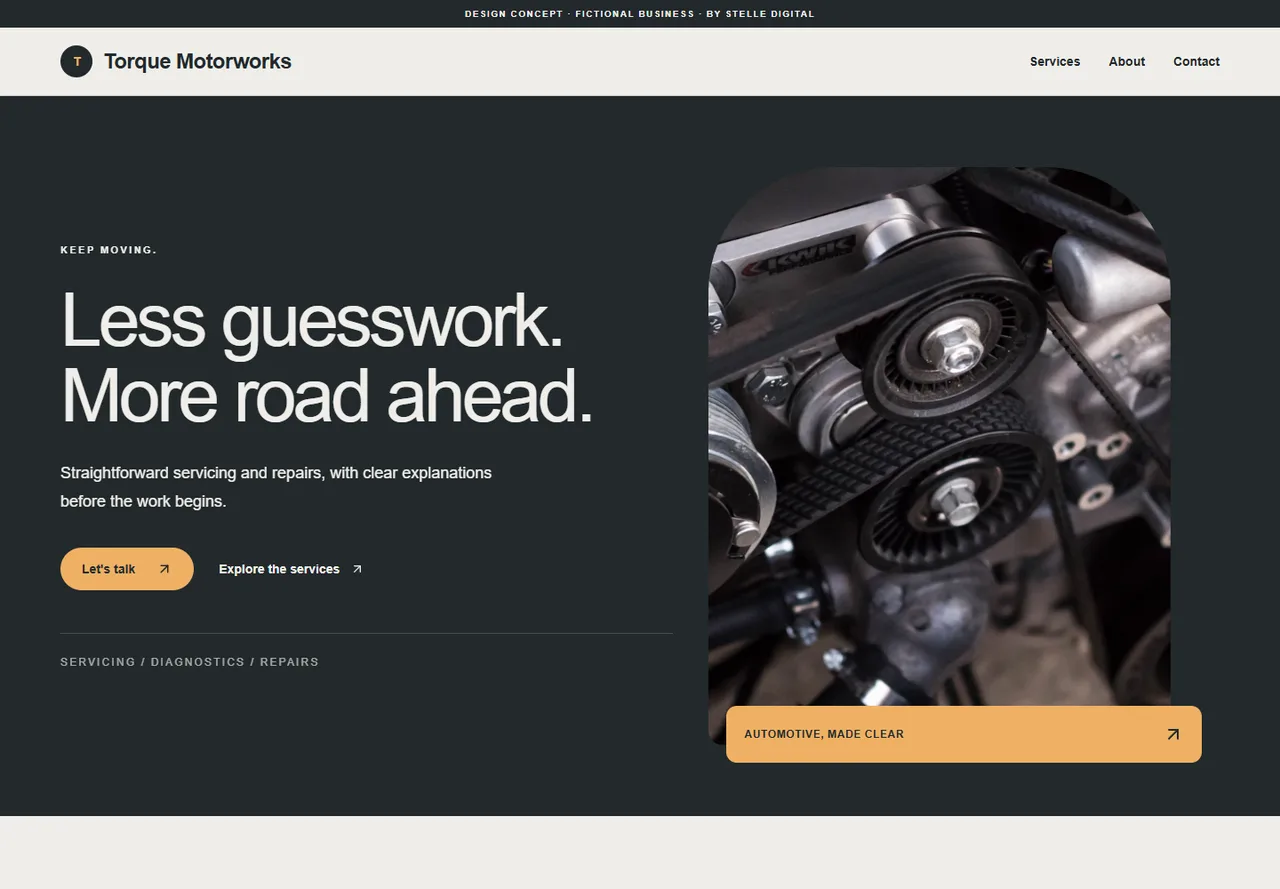Click the Less guesswork. More road ahead. headline
This screenshot has width=1280, height=889.
[327, 358]
